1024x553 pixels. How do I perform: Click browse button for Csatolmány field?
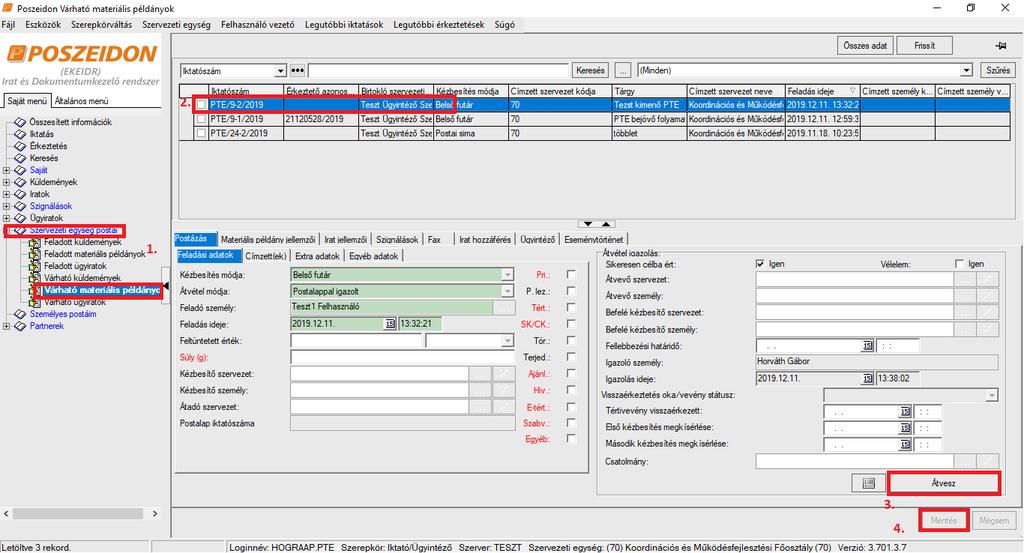(x=965, y=462)
